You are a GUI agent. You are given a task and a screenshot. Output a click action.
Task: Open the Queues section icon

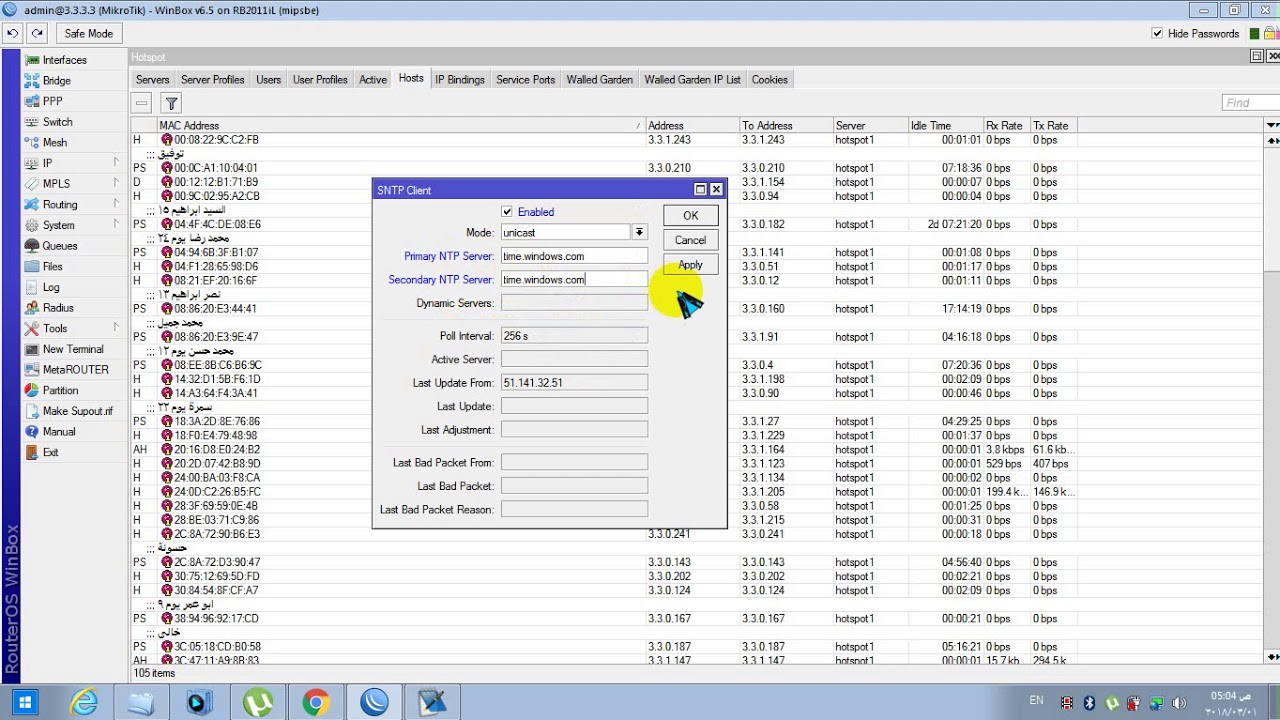pos(33,246)
